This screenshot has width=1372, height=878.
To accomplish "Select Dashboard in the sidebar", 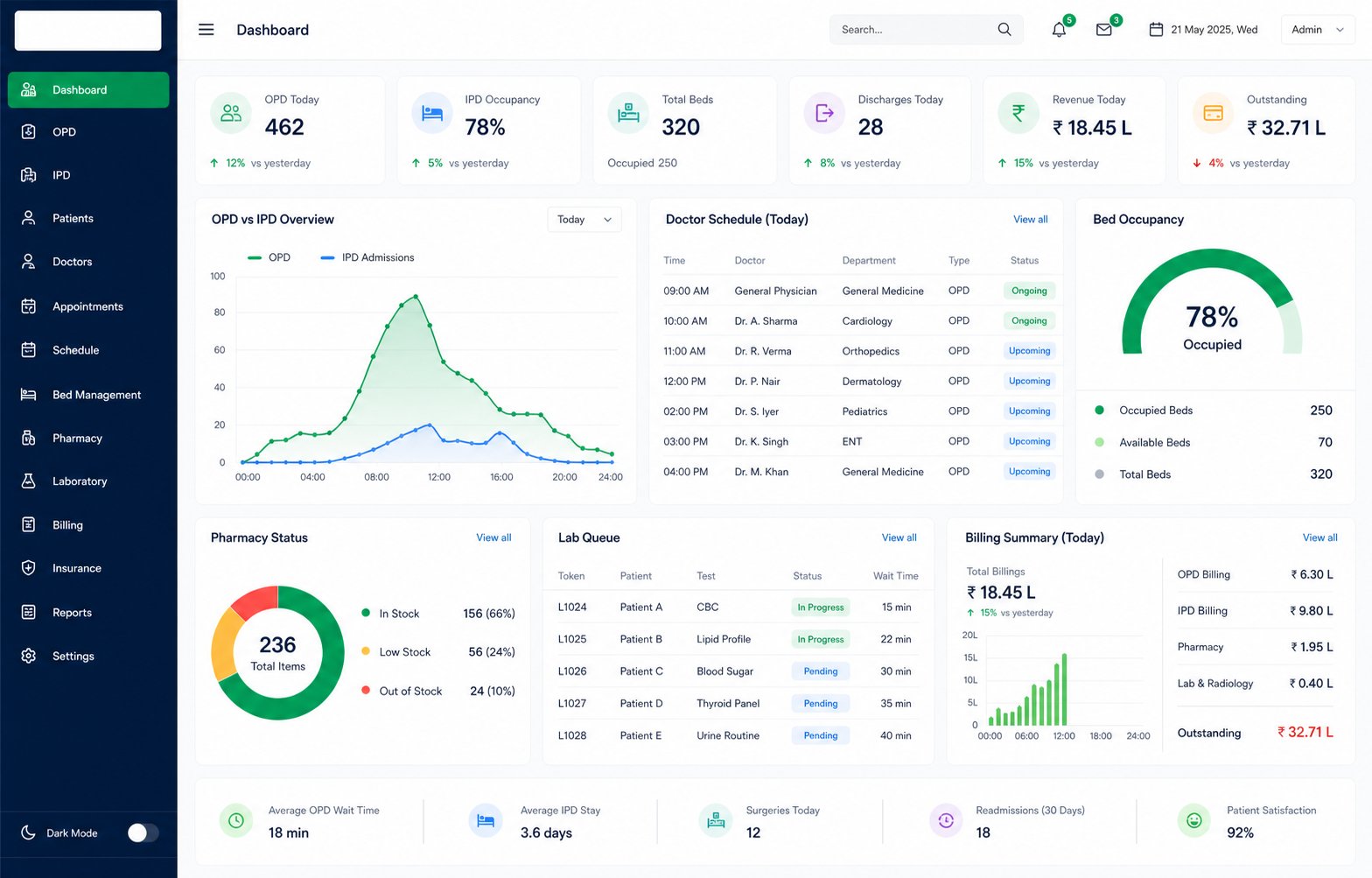I will point(88,90).
